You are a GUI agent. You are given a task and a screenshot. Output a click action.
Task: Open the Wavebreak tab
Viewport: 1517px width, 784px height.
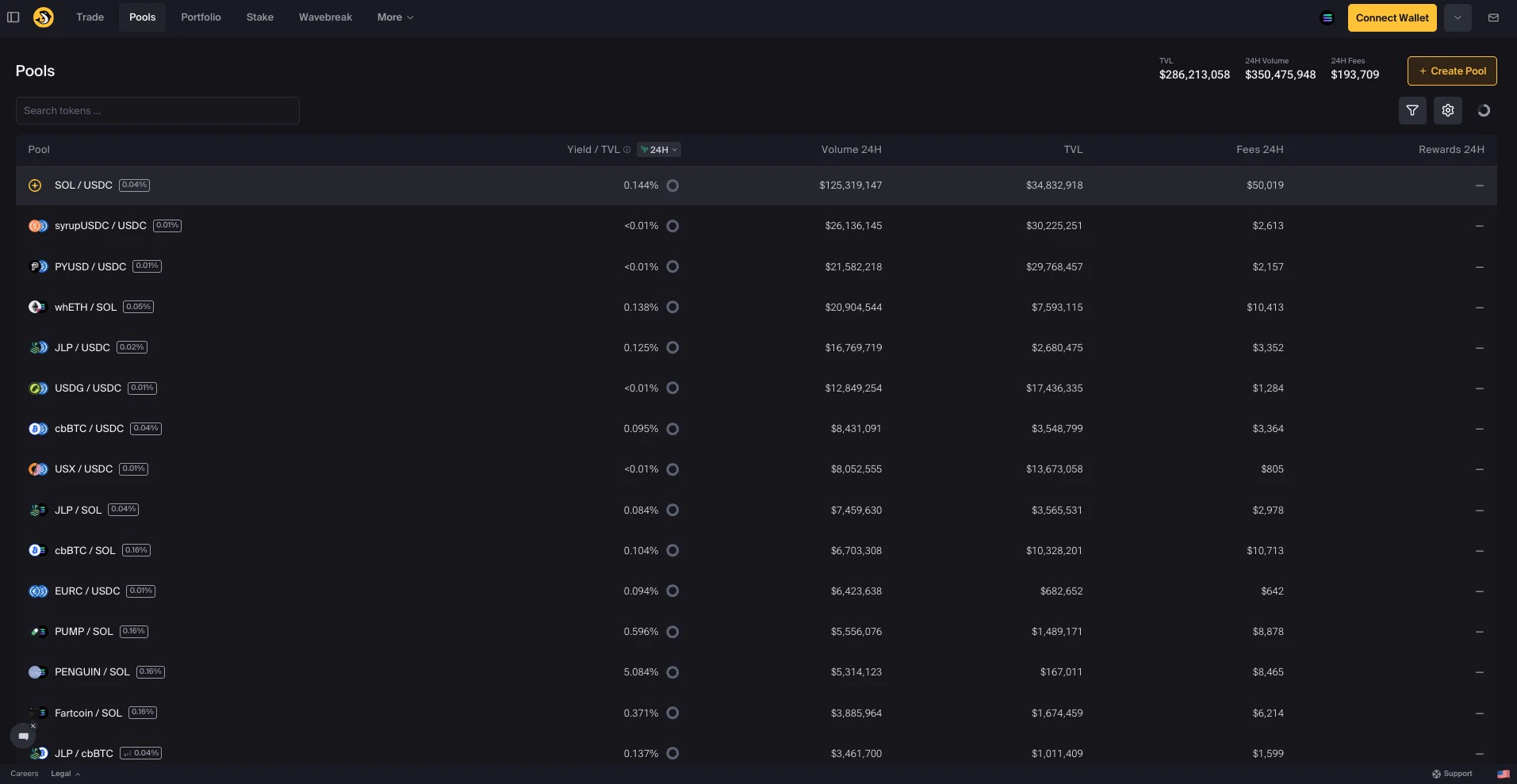pyautogui.click(x=325, y=17)
